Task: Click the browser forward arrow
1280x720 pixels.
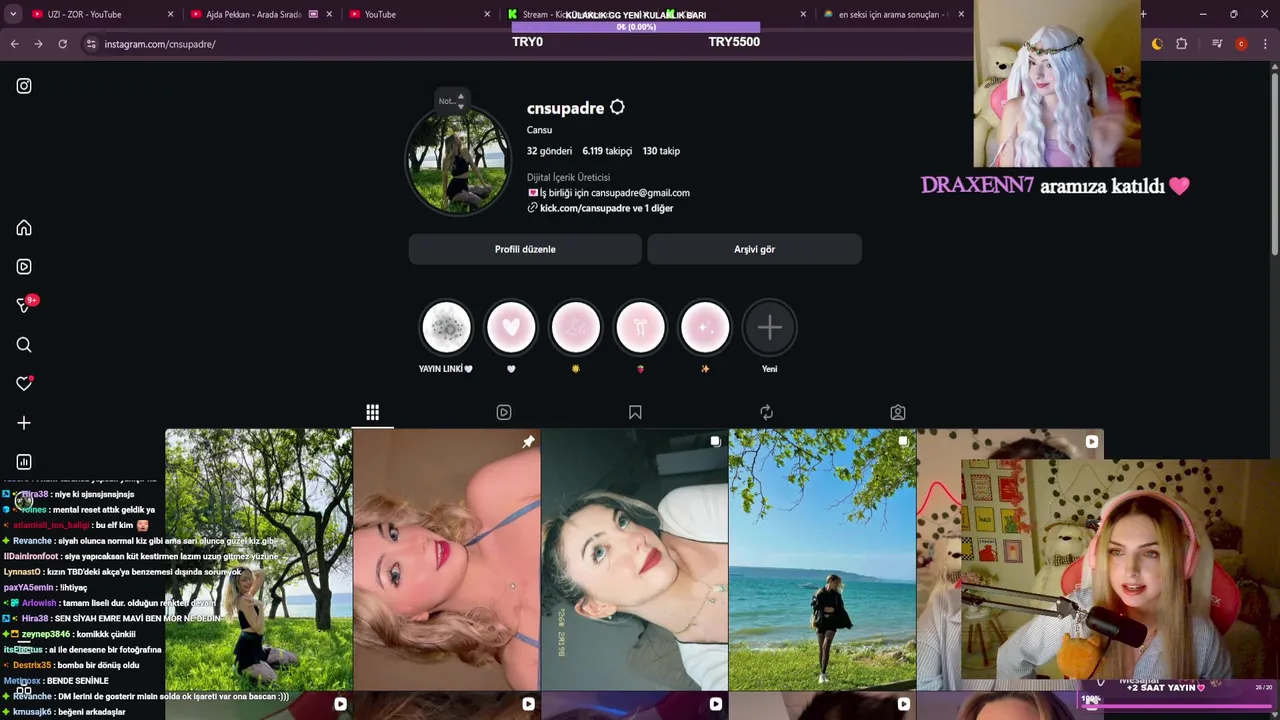Action: (x=38, y=44)
